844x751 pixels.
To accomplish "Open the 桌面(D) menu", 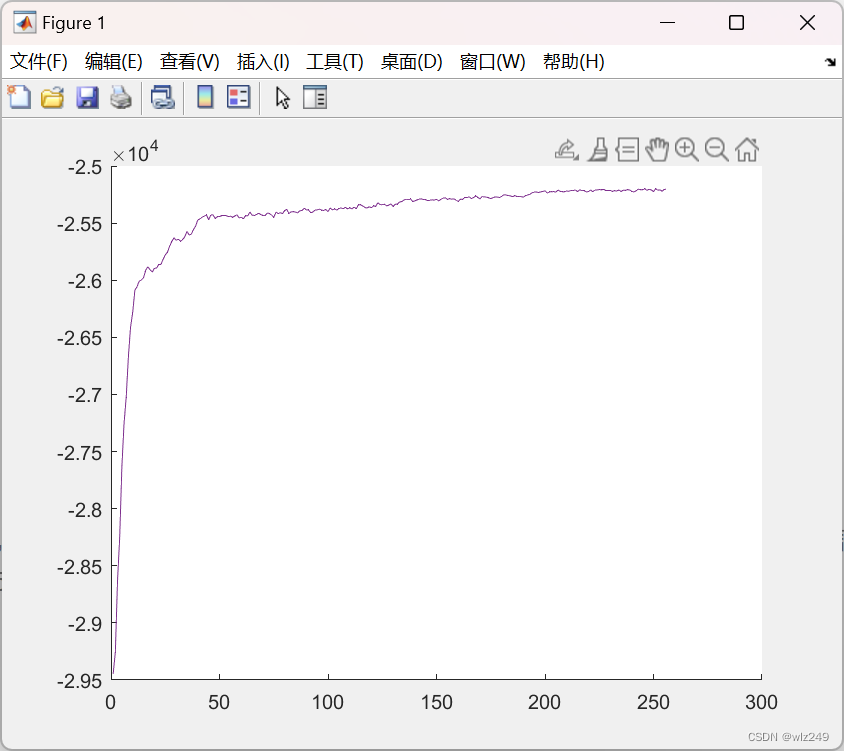I will 411,61.
